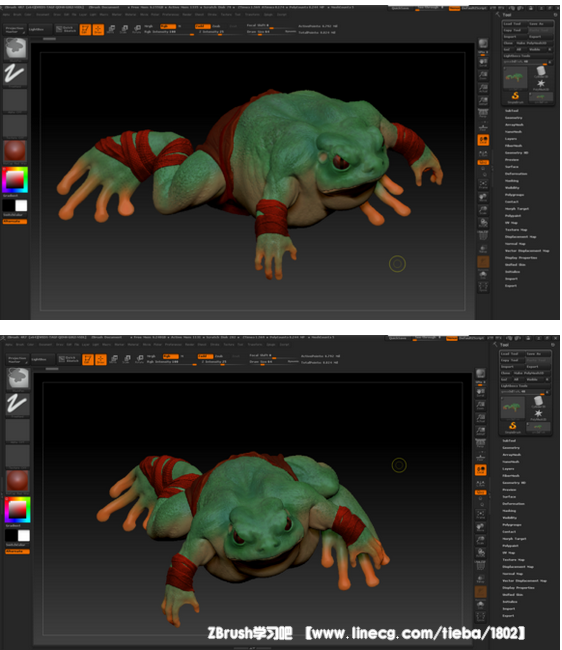
Task: Select Move transform icon in top toolbar, top screenshot
Action: pos(111,29)
